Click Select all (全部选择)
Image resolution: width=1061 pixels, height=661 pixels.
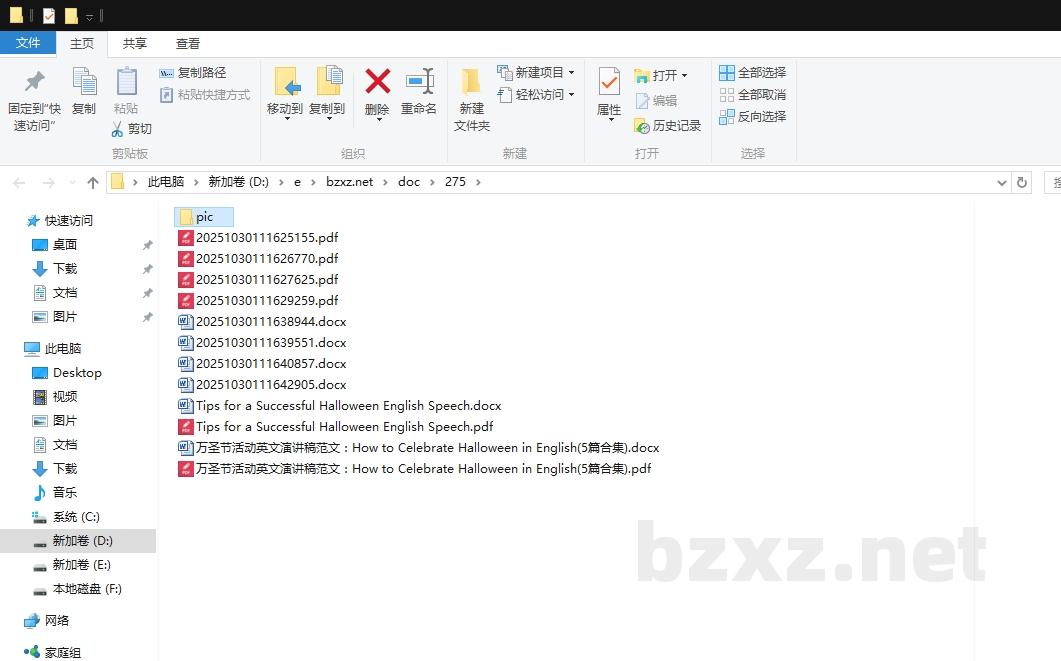point(752,73)
